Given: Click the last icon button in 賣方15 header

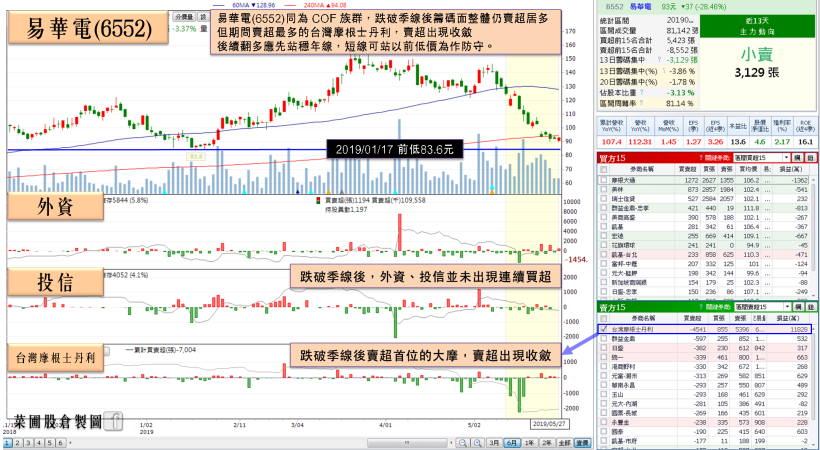Looking at the screenshot, I should coord(811,307).
